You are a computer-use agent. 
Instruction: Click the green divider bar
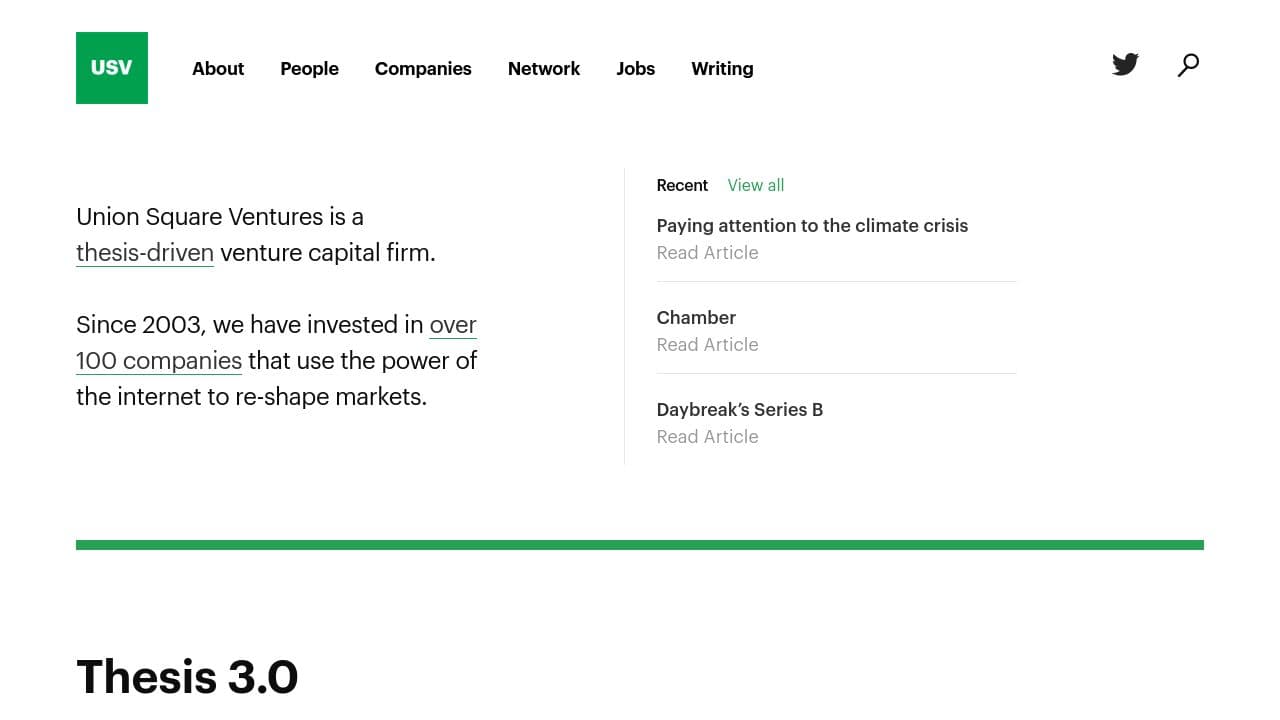pyautogui.click(x=640, y=544)
